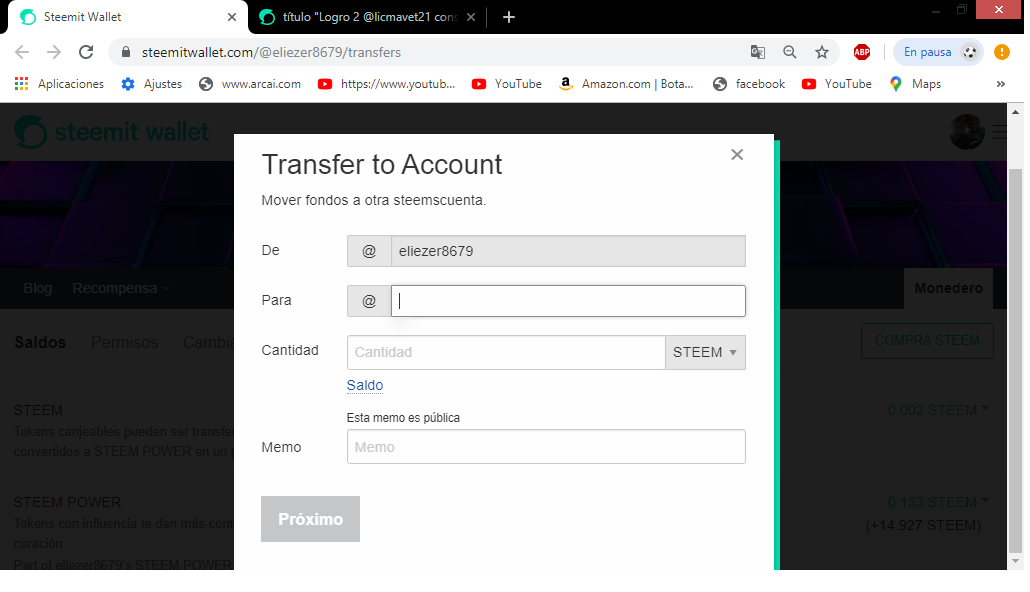1030x592 pixels.
Task: Open the Ajustes bookmark
Action: point(152,83)
